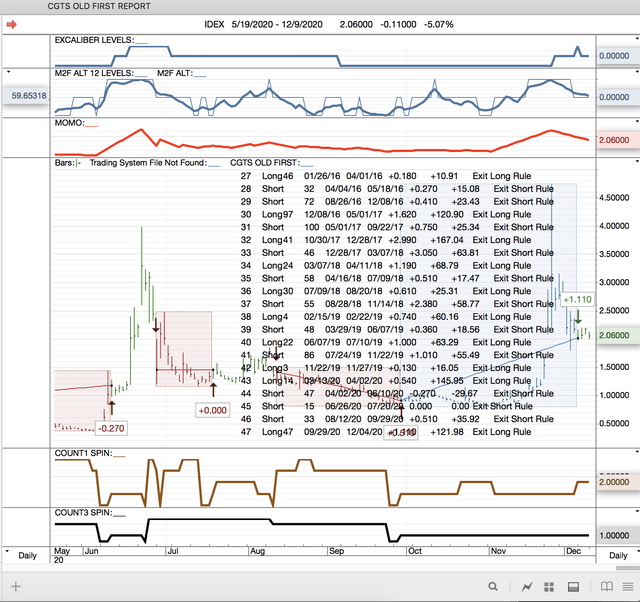Open main price panel menu triangle
This screenshot has height=602, width=640.
click(x=637, y=162)
